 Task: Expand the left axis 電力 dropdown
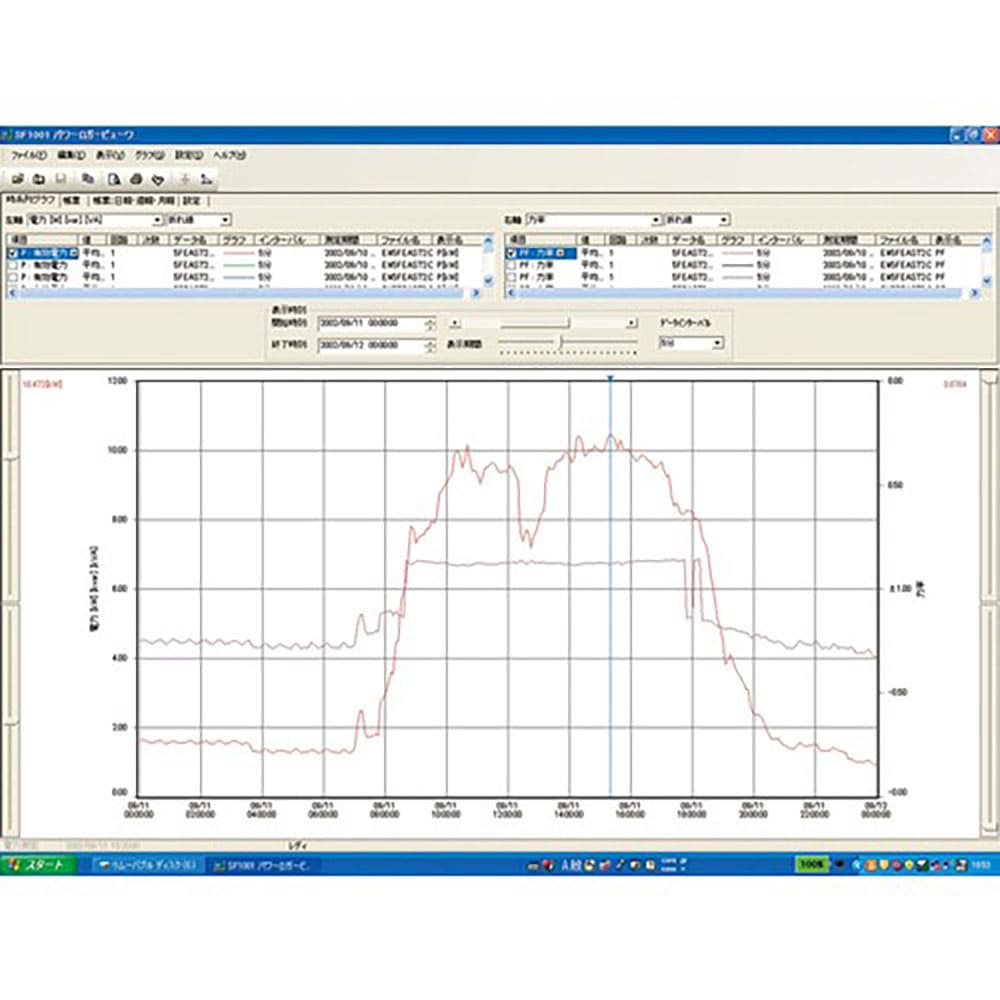point(157,220)
